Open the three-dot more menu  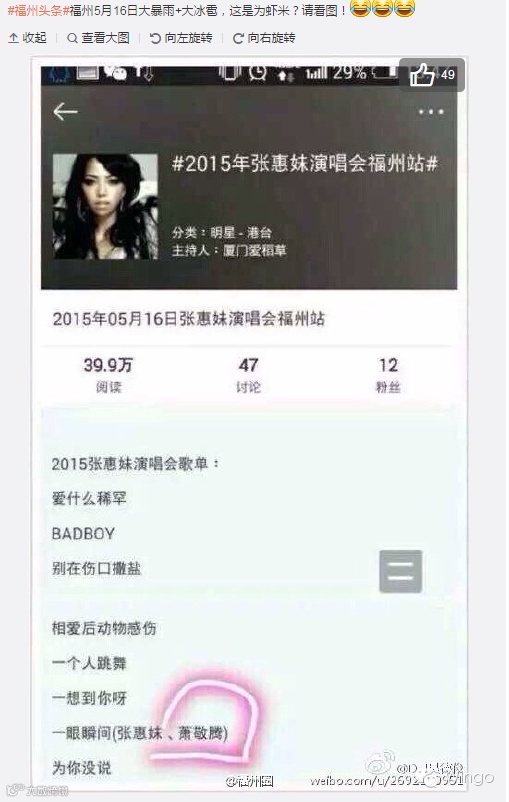click(x=431, y=112)
